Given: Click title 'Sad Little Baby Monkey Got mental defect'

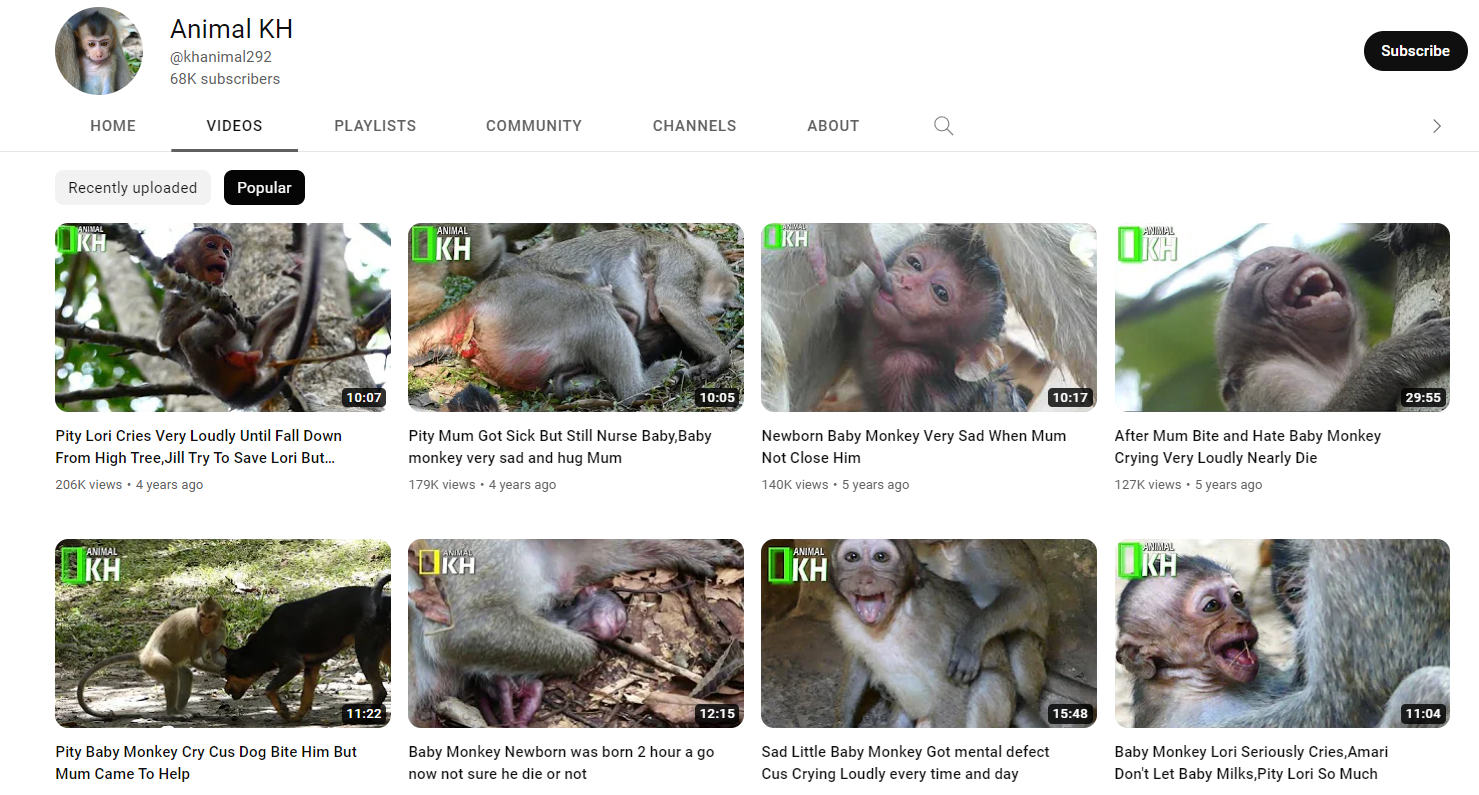Looking at the screenshot, I should pyautogui.click(x=906, y=763).
